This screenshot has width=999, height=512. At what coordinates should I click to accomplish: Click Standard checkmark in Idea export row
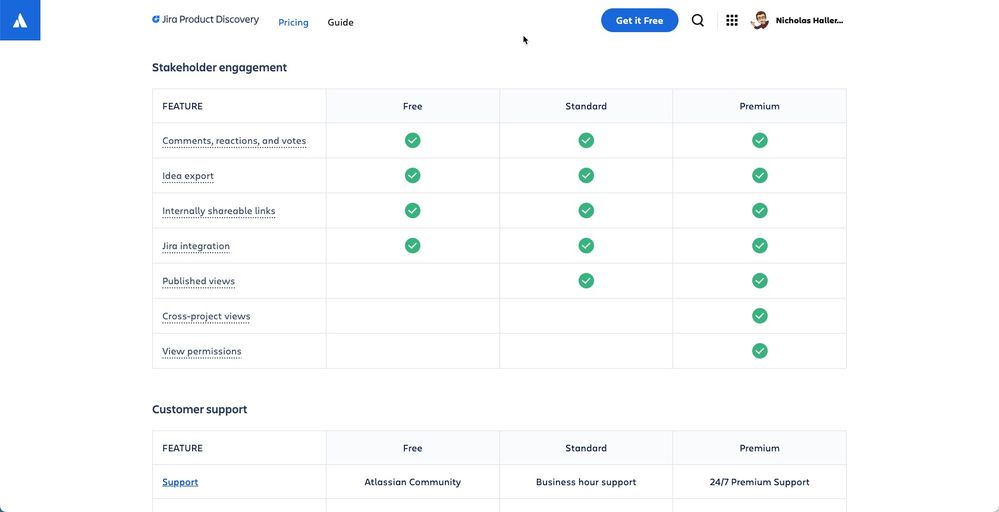tap(586, 175)
